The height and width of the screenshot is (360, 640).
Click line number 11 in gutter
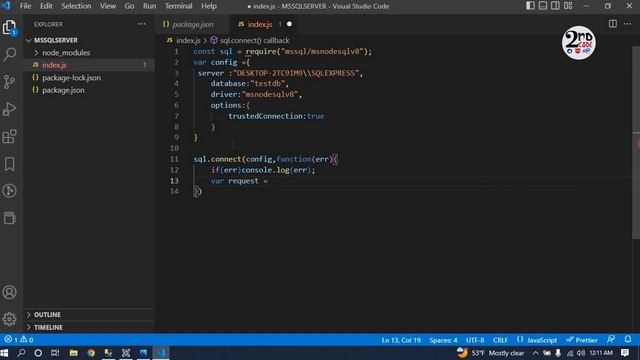[174, 159]
